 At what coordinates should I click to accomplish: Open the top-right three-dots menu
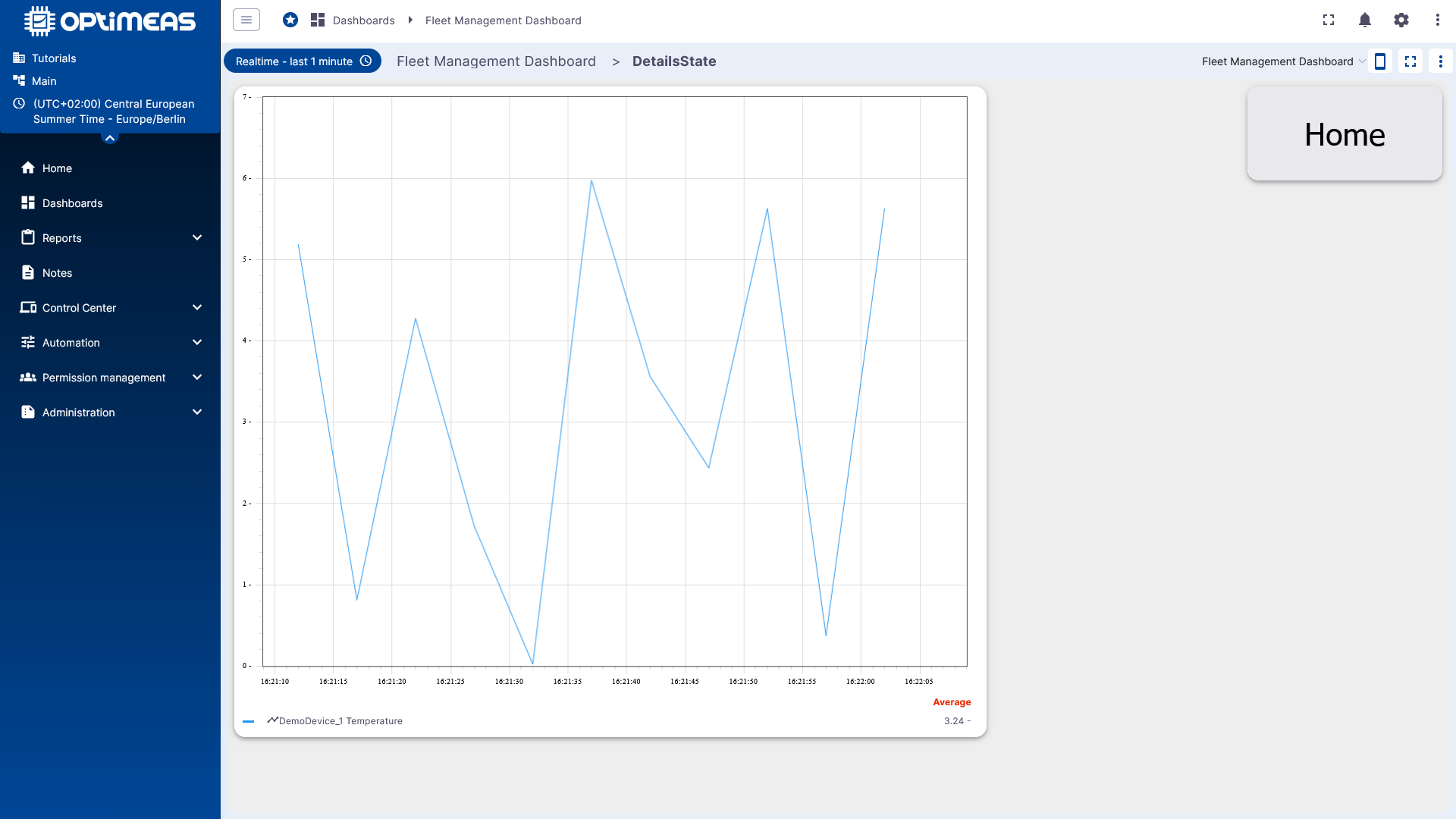pyautogui.click(x=1438, y=20)
